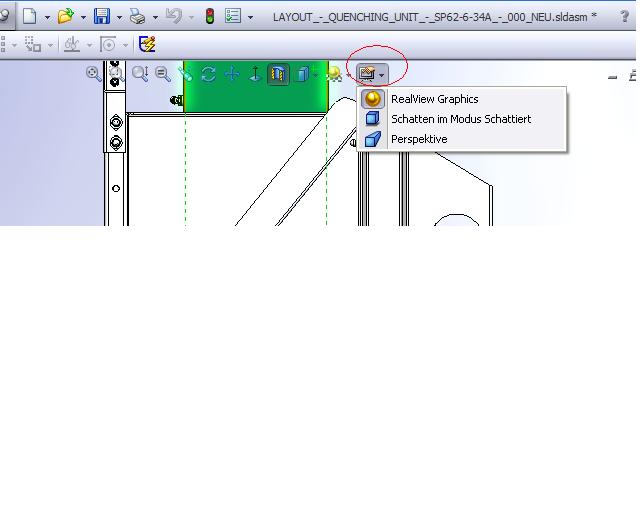The height and width of the screenshot is (512, 640).
Task: Click the lightning bolt toolbar icon
Action: 147,44
